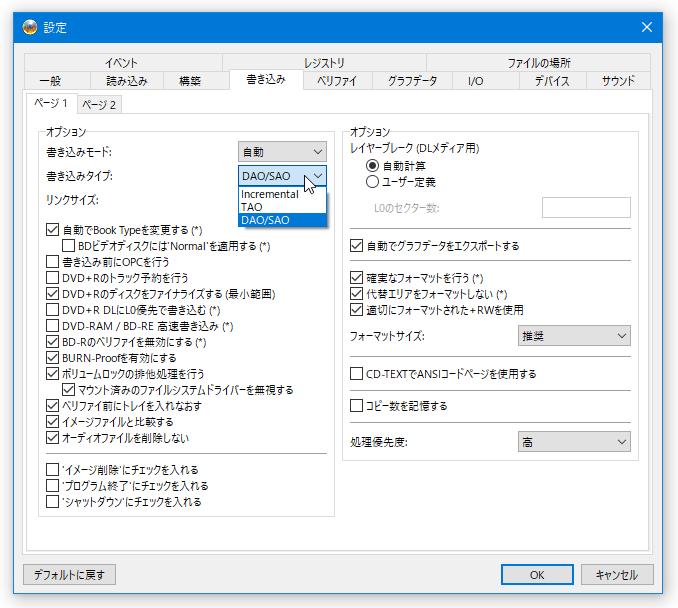This screenshot has width=678, height=608.
Task: Select the 書き込み tab
Action: tap(266, 80)
